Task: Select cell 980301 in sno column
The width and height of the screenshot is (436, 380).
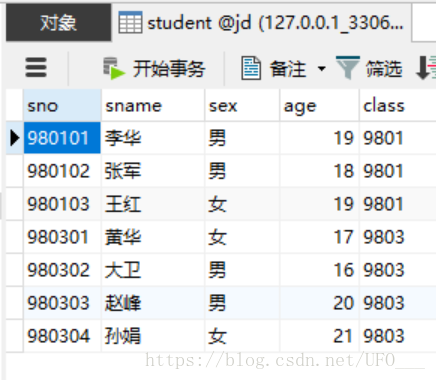Action: 62,237
